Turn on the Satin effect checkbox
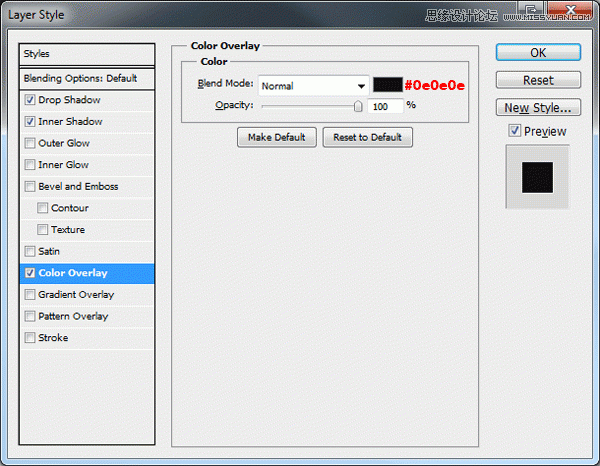The width and height of the screenshot is (600, 466). tap(30, 251)
